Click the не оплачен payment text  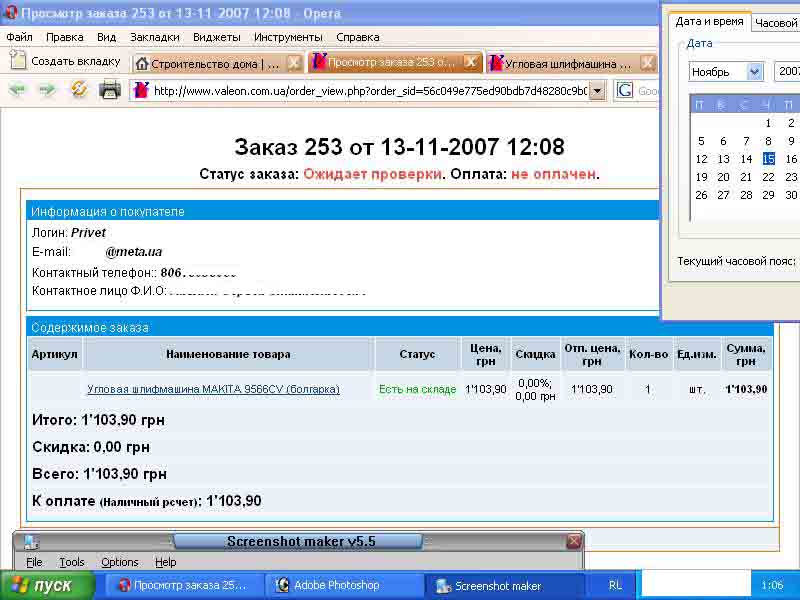(x=553, y=174)
